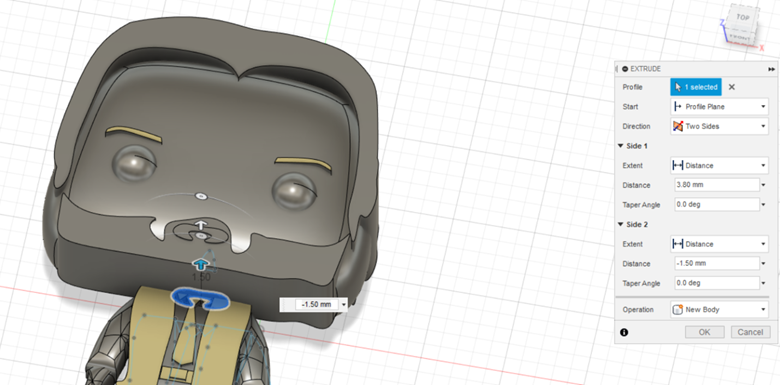Open the floating value box dropdown arrow
This screenshot has height=385, width=780.
343,304
